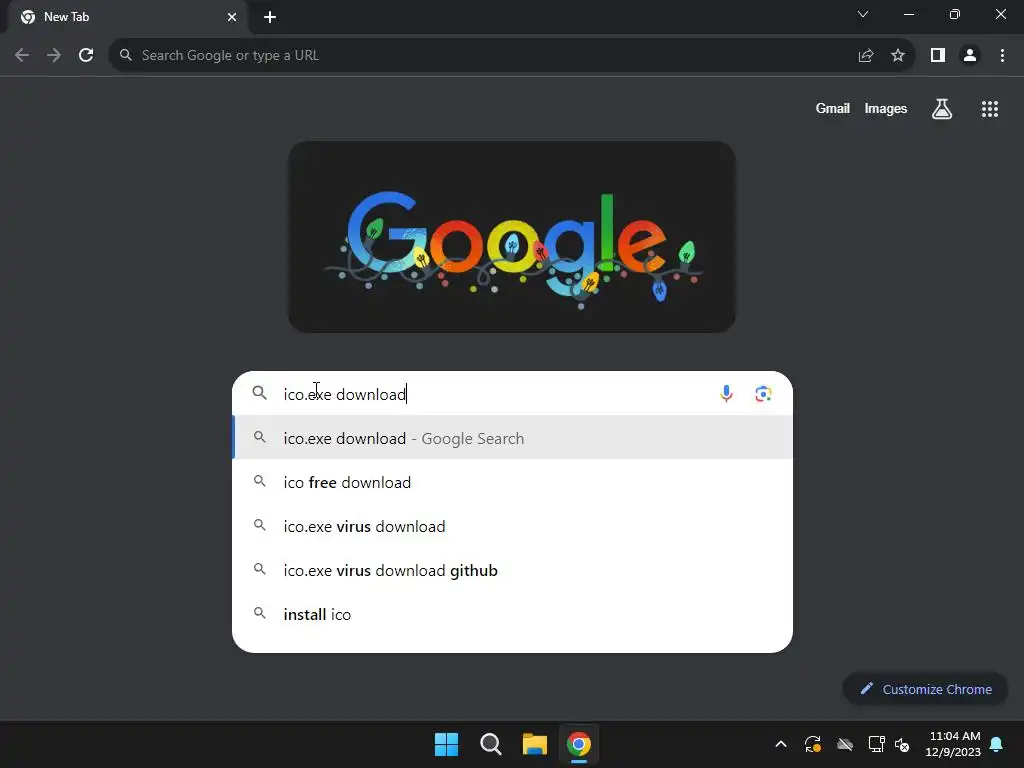Go forward using the forward arrow

[54, 56]
